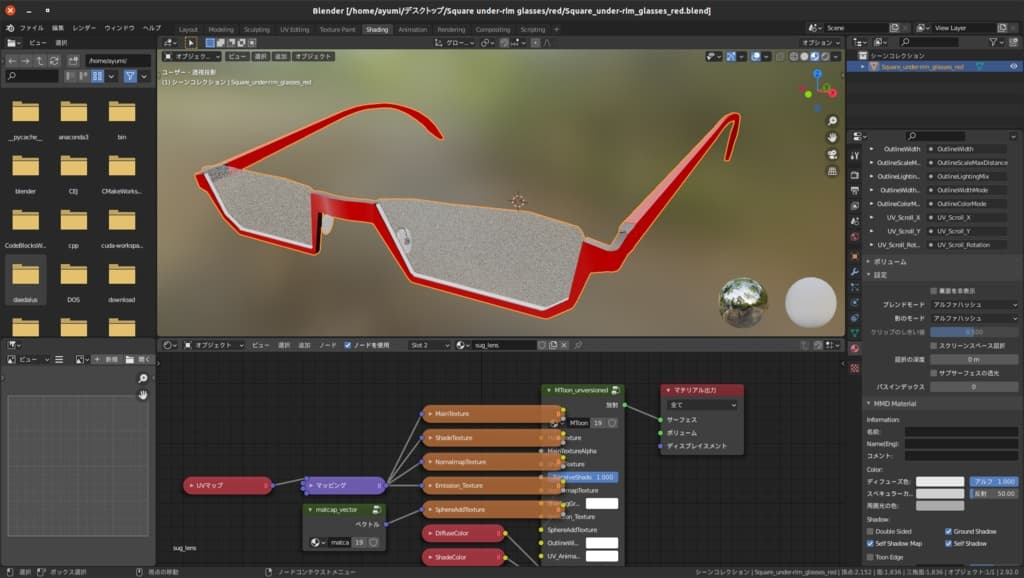Uncheck the Ground Shadow checkbox
1024x578 pixels.
(x=946, y=531)
